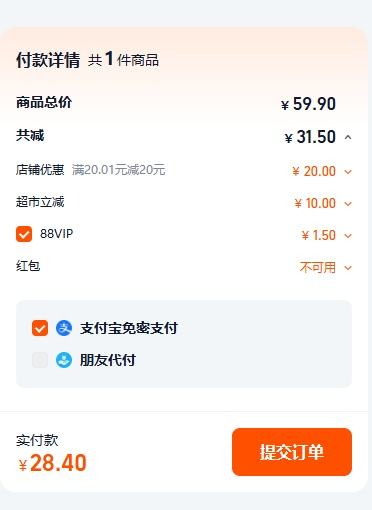Click the friend-pay (朋友代付) icon

pyautogui.click(x=64, y=360)
